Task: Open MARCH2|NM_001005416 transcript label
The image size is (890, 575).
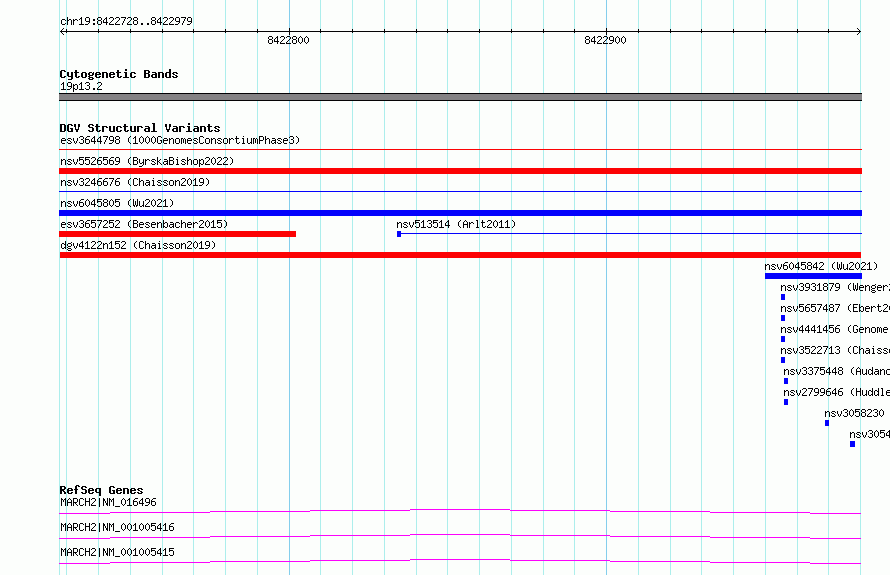Action: [117, 527]
